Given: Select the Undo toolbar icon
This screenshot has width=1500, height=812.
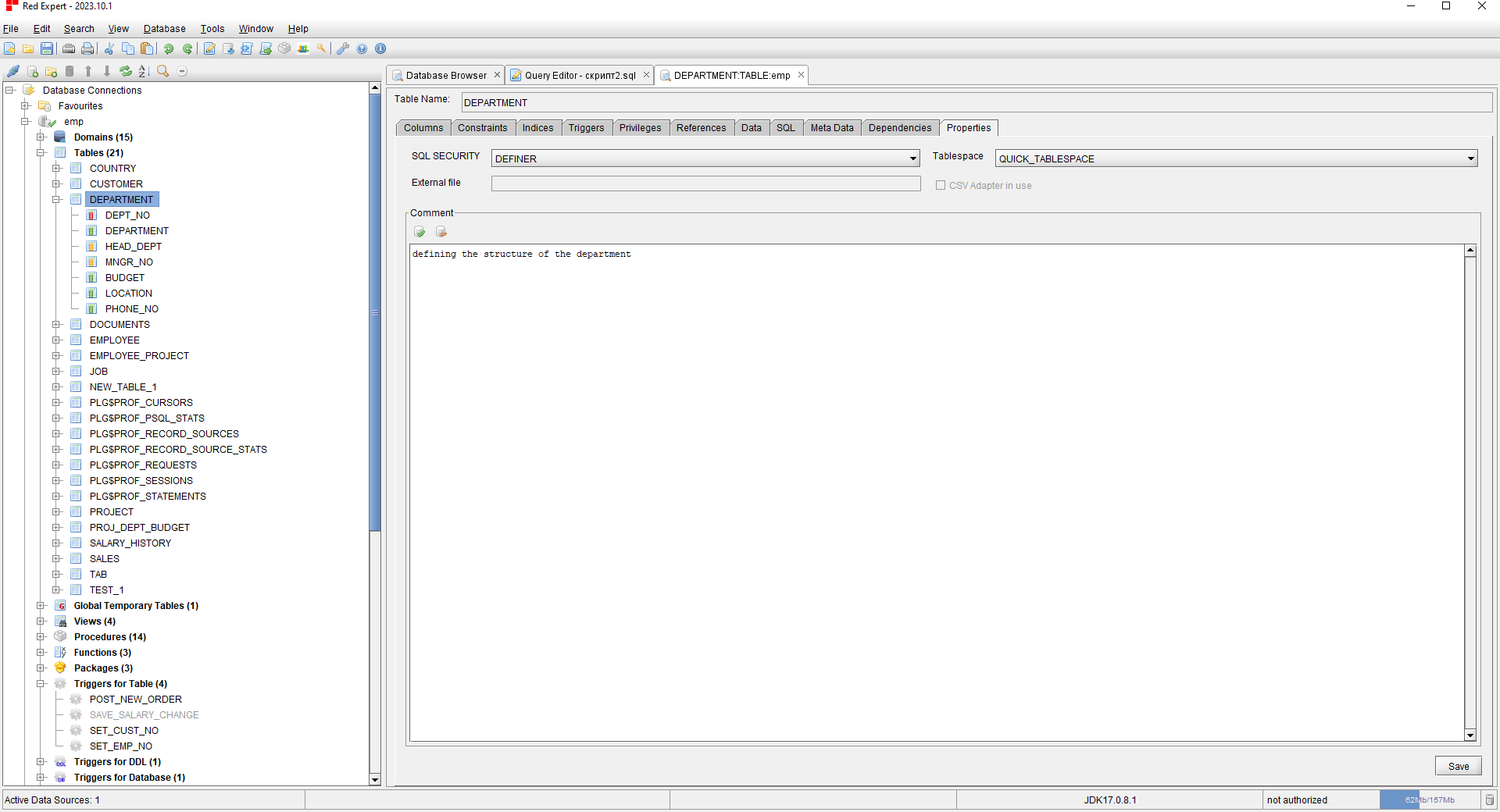Looking at the screenshot, I should 169,48.
